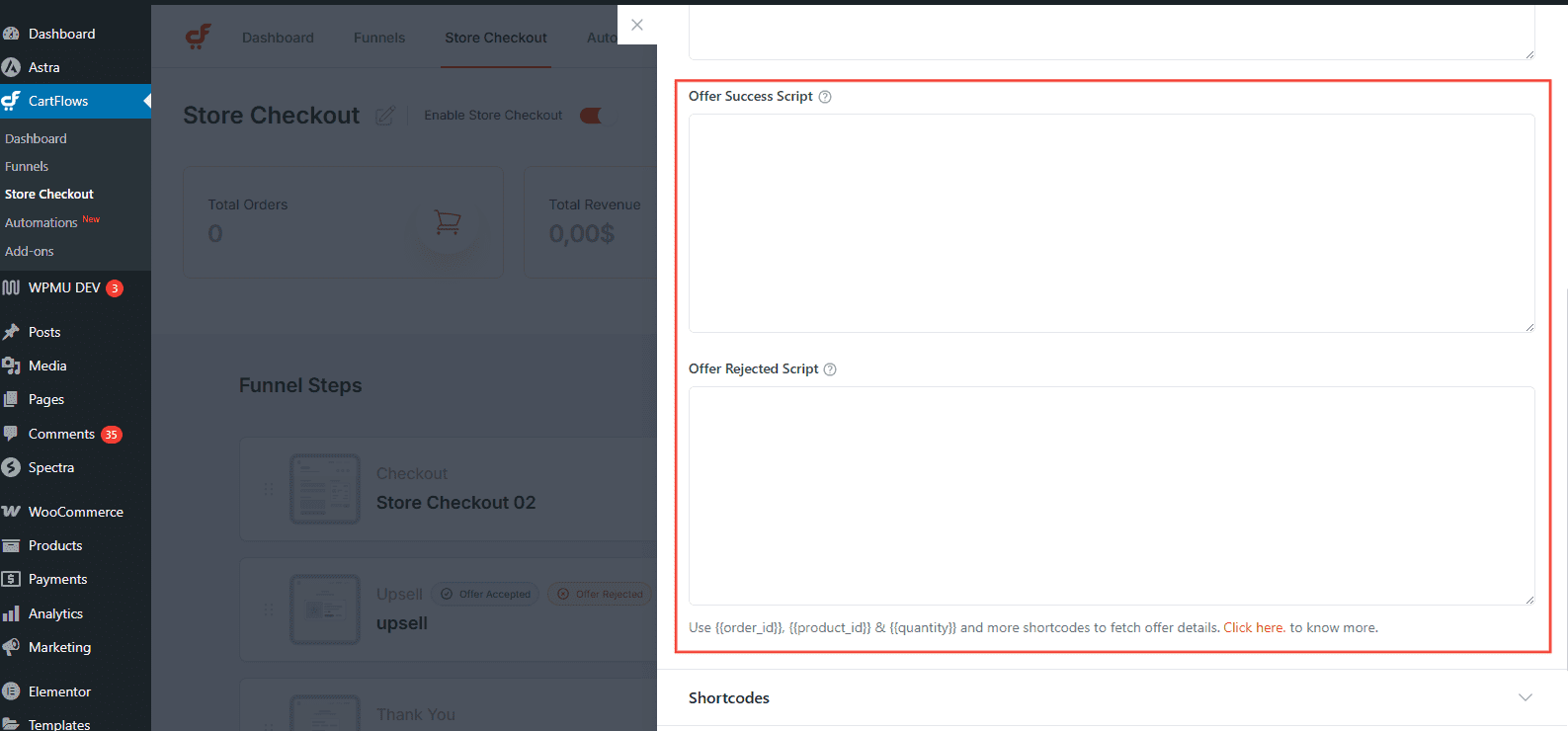
Task: Focus the Offer Success Script textarea
Action: tap(1112, 223)
